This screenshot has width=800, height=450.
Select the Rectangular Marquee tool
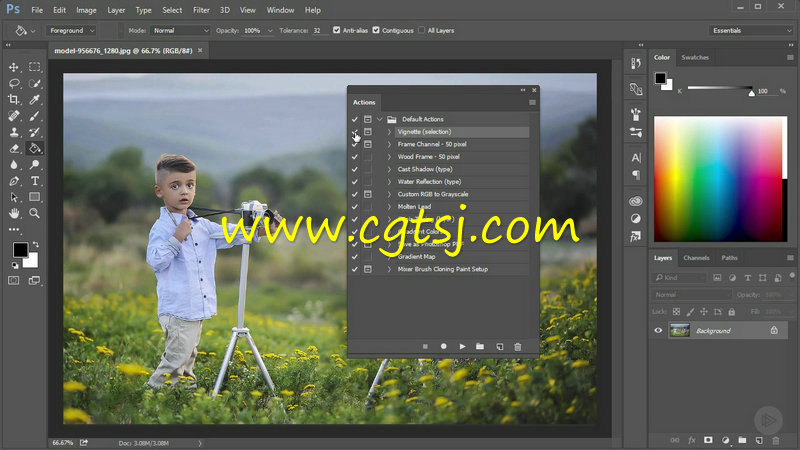pos(34,67)
